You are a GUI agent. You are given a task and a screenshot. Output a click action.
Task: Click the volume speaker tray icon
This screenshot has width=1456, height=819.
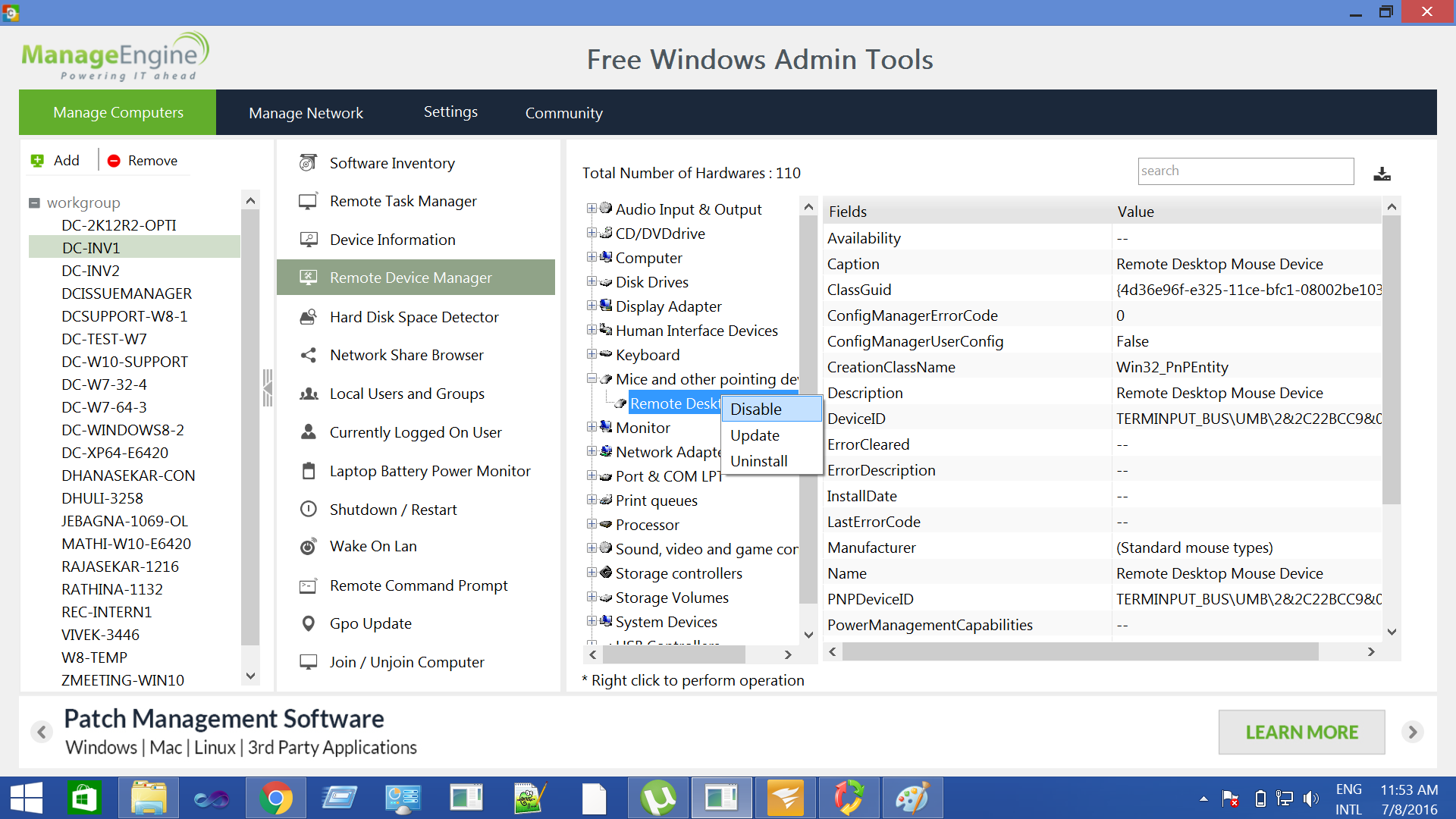(1310, 799)
